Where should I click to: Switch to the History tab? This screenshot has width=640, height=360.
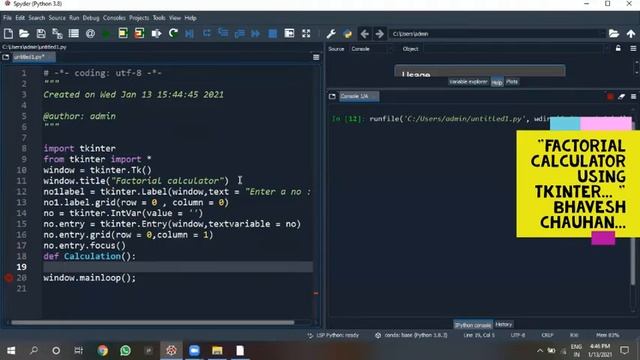pos(504,324)
